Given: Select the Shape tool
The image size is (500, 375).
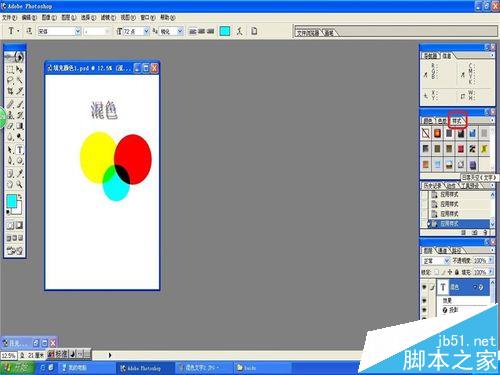Looking at the screenshot, I should [19, 161].
